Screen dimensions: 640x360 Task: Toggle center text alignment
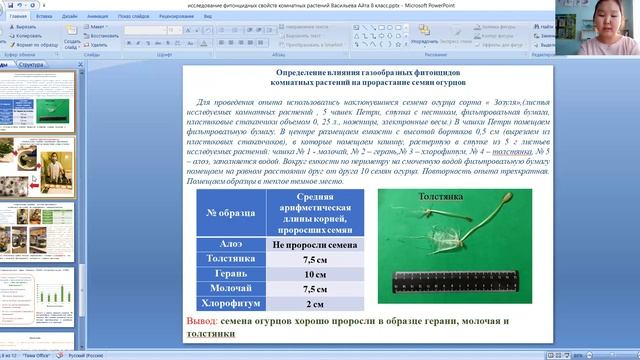pyautogui.click(x=231, y=43)
